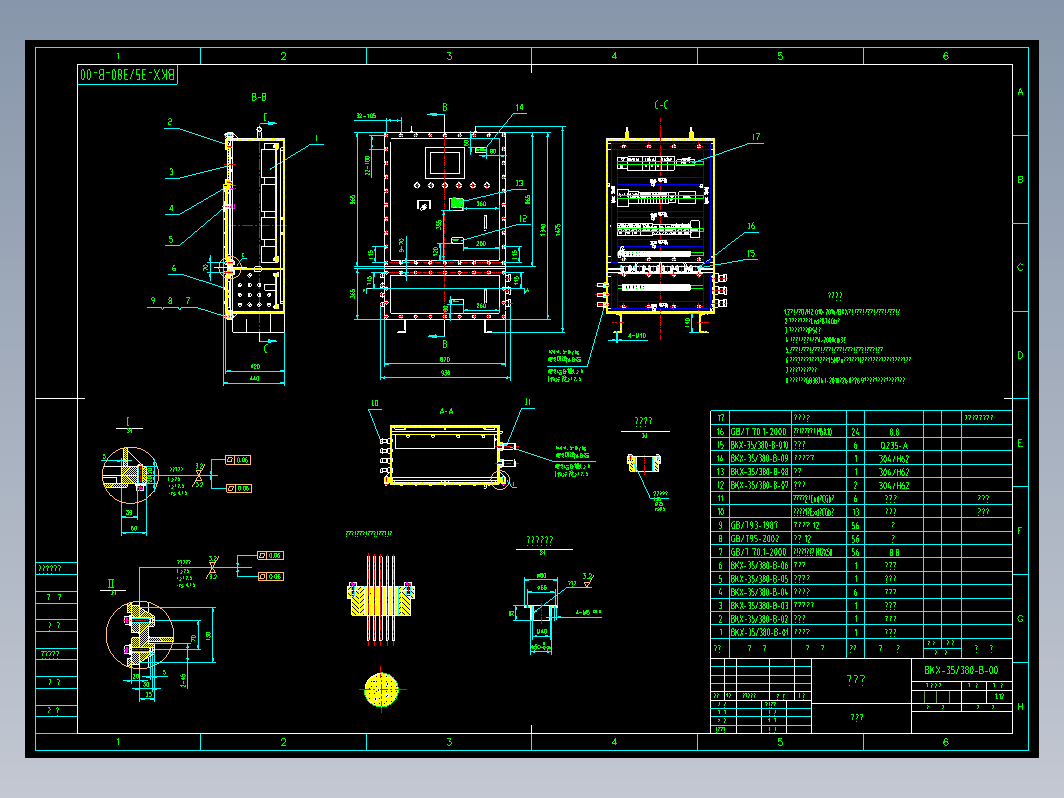Select the 870 width dimension
Screen dimensions: 1064x798
(445, 360)
